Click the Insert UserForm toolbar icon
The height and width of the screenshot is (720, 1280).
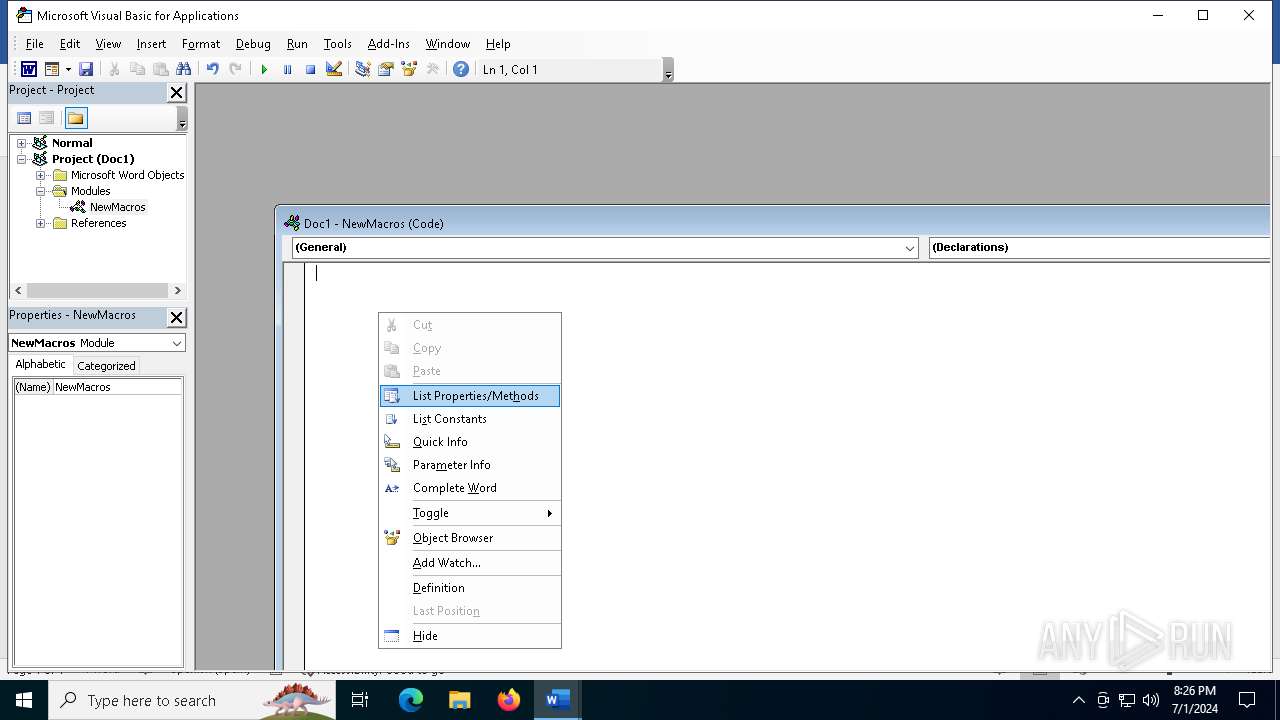tap(52, 69)
